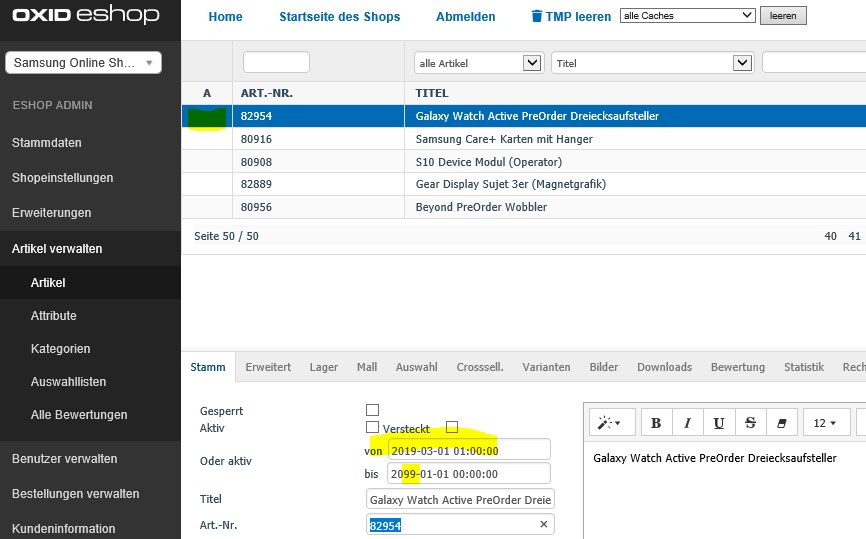Toggle bold formatting in the editor
This screenshot has width=866, height=539.
656,423
